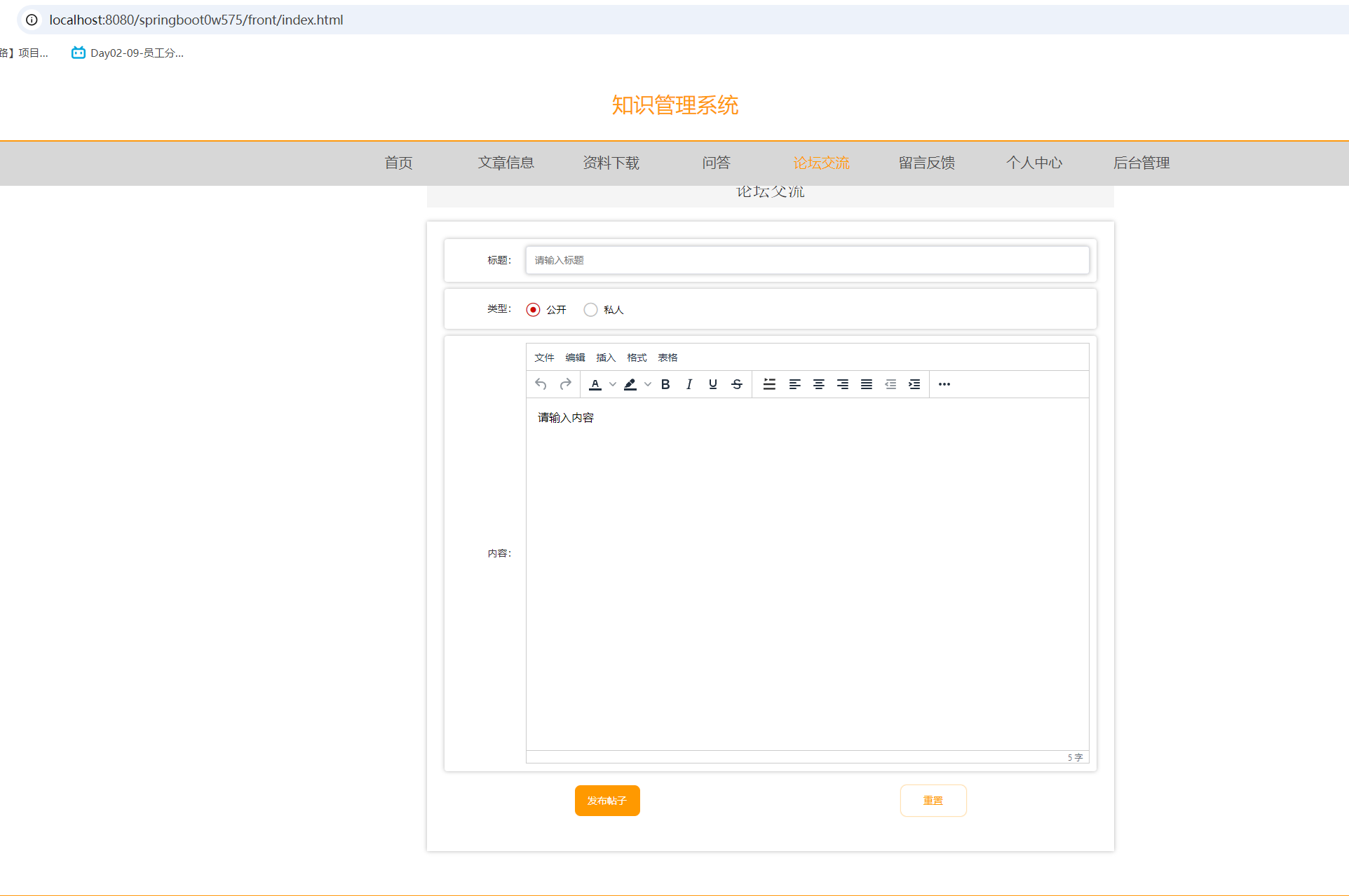Toggle italic formatting
This screenshot has height=896, width=1349.
pos(689,384)
